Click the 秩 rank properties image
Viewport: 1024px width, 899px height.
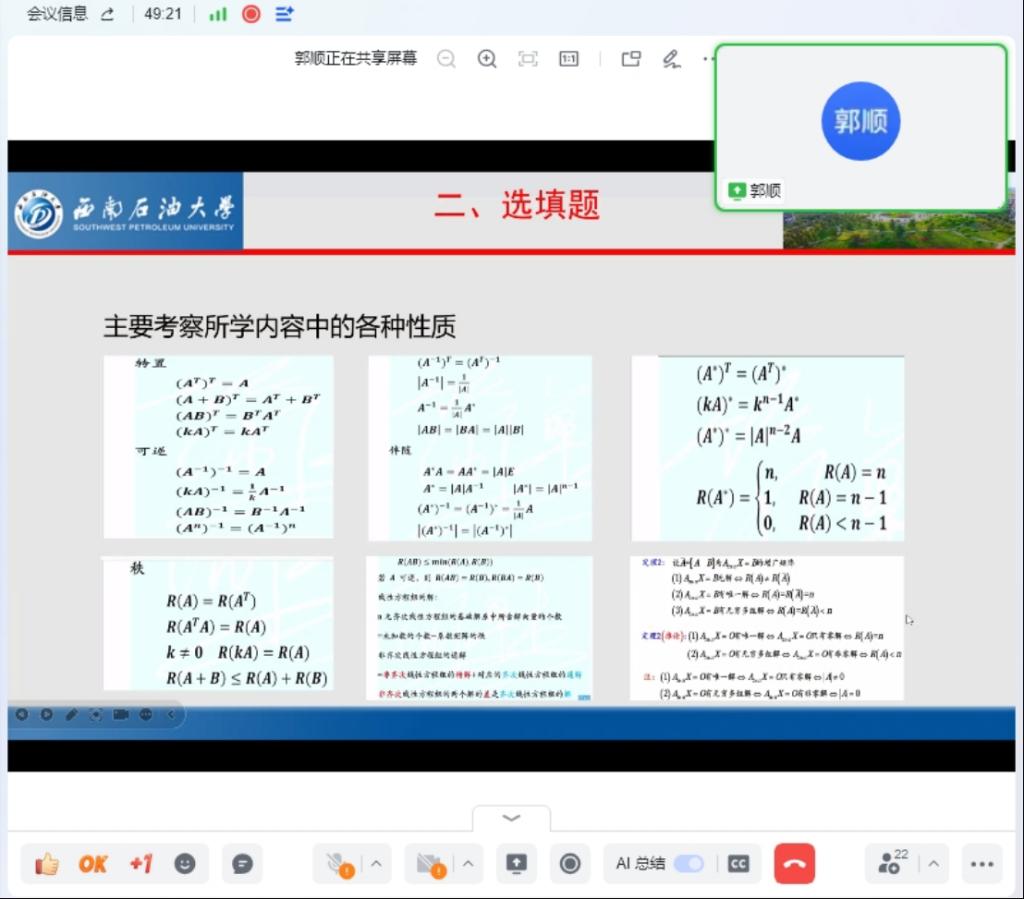coord(218,623)
